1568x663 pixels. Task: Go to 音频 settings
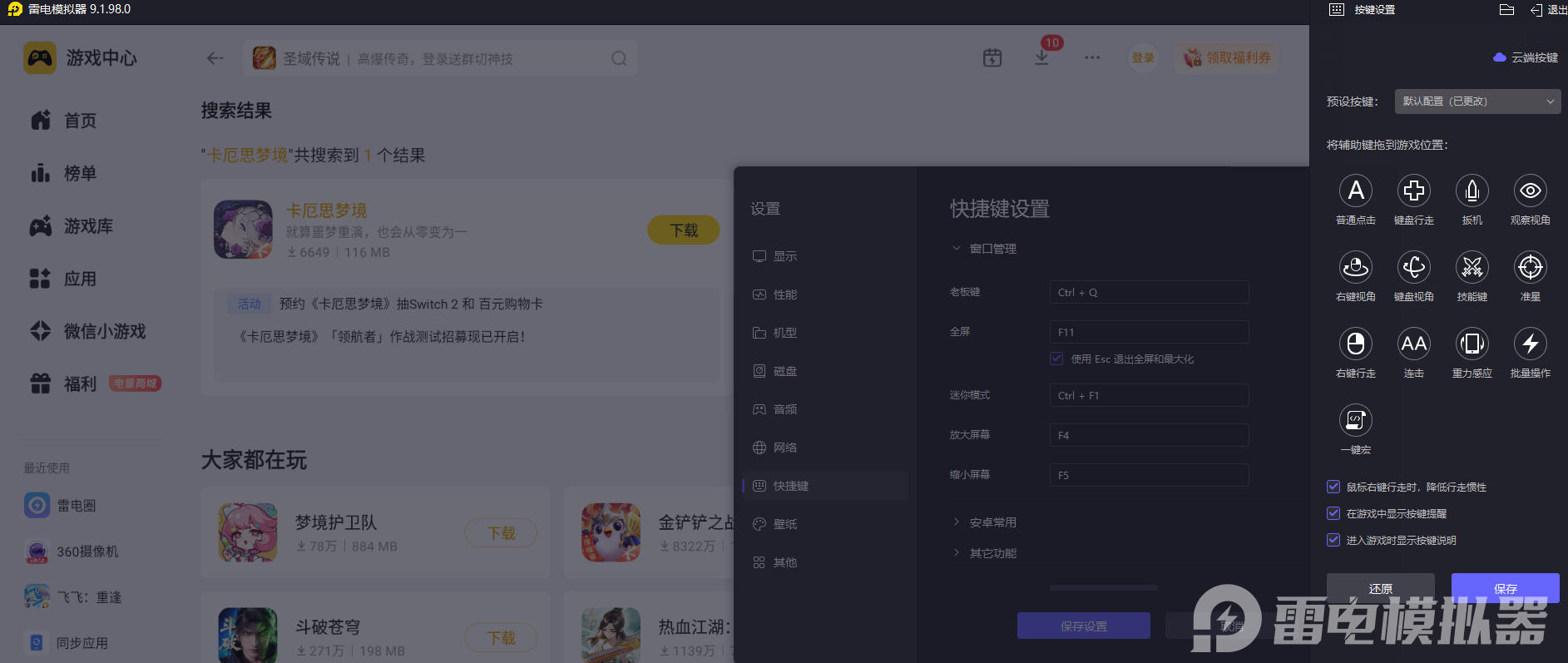pos(824,409)
